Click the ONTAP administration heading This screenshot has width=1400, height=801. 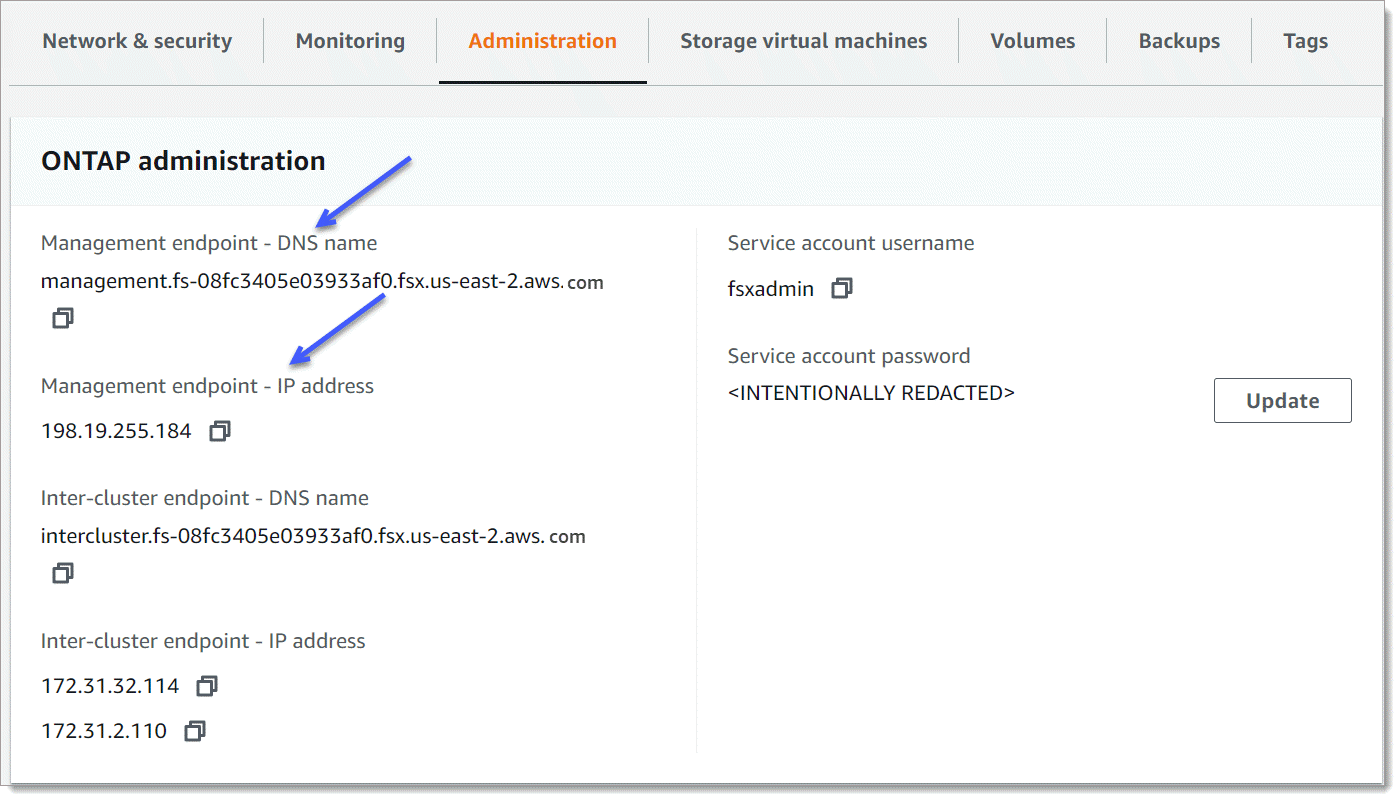[183, 161]
